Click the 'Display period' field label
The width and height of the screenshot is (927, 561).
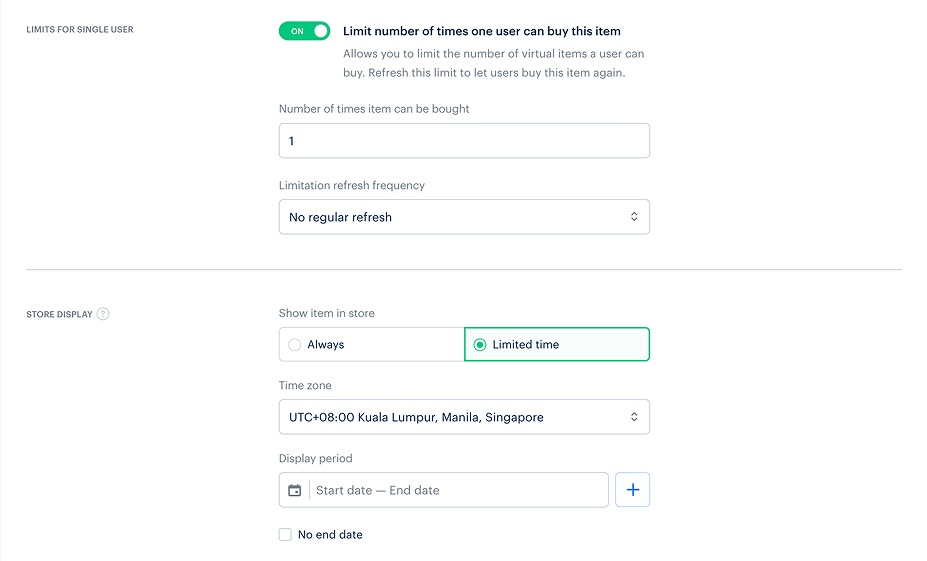pos(315,458)
